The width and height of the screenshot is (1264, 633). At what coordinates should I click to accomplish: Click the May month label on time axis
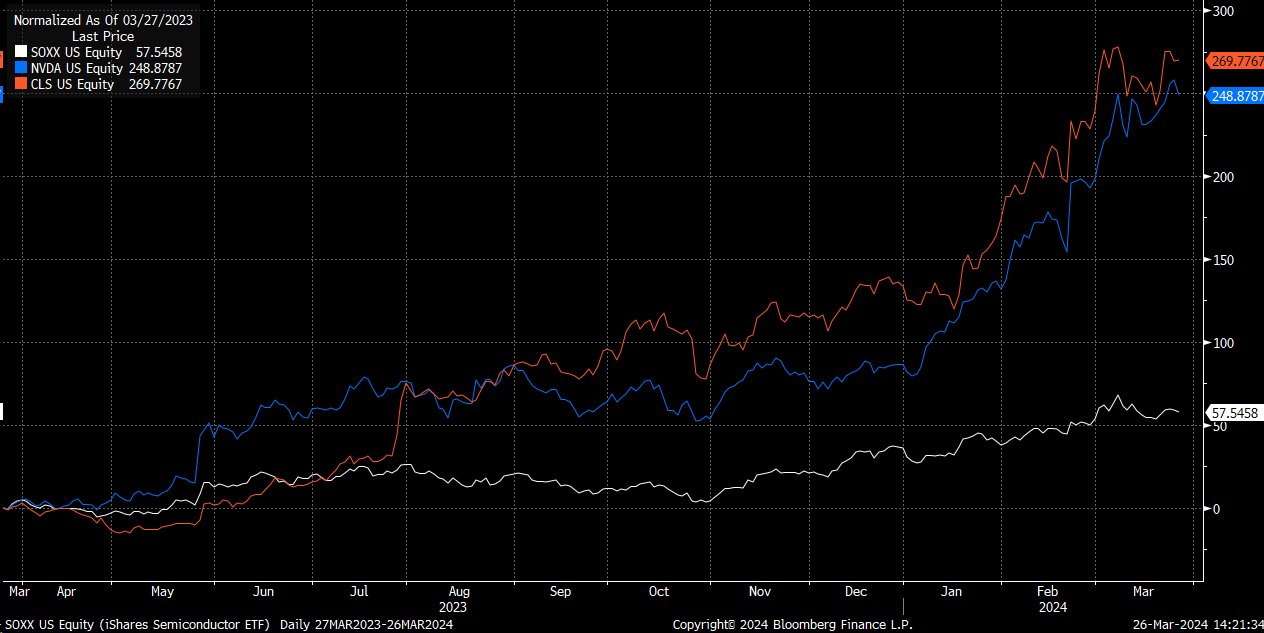tap(162, 591)
